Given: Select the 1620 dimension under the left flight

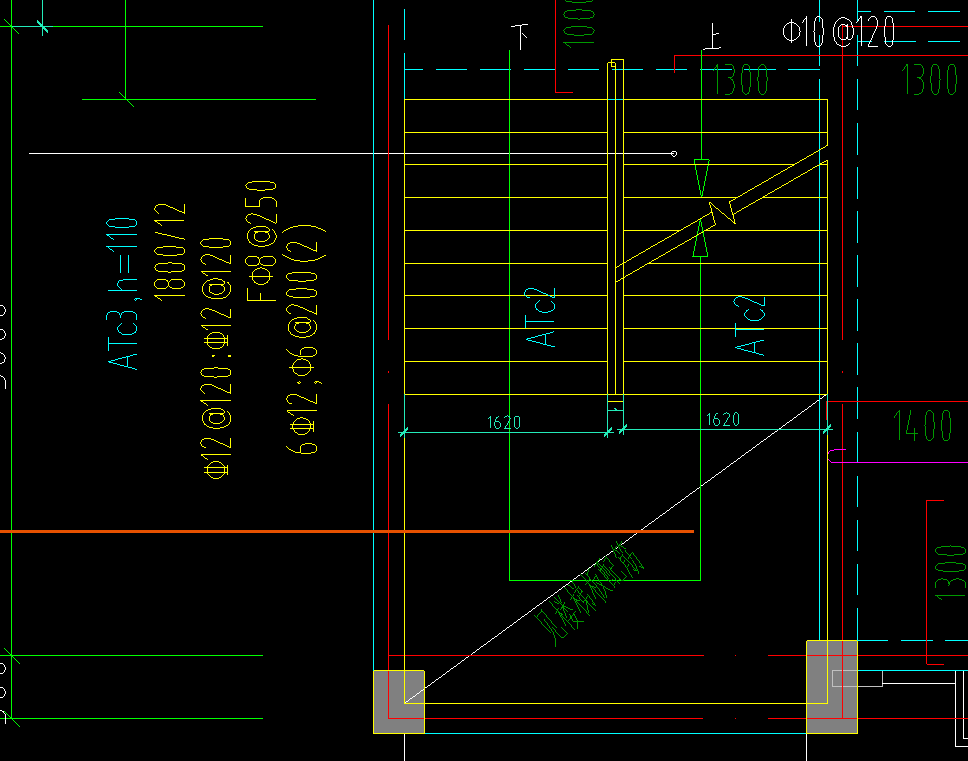Looking at the screenshot, I should point(504,423).
